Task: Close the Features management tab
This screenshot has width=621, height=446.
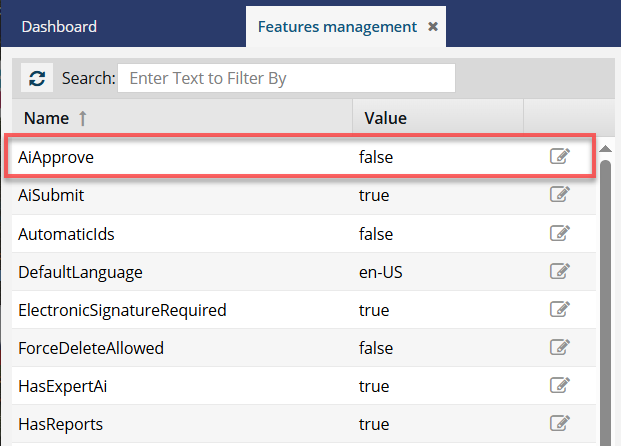Action: coord(433,27)
